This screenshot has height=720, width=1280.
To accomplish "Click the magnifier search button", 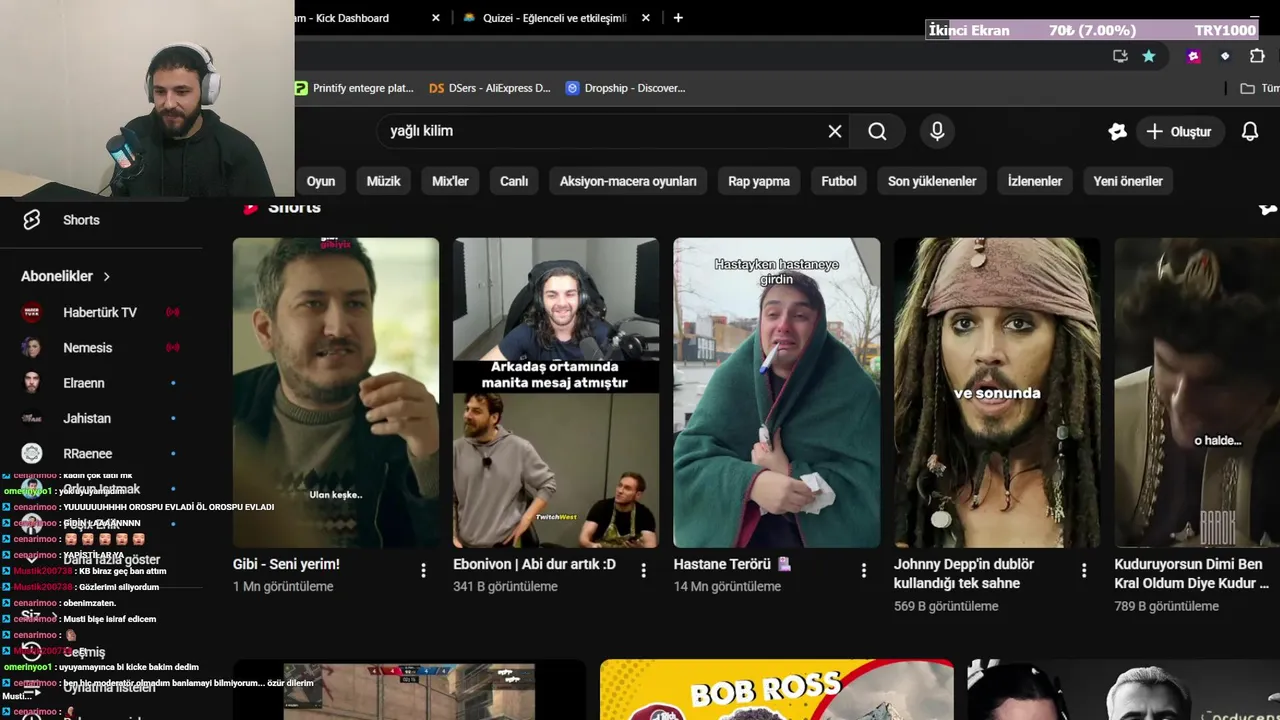I will coord(877,131).
